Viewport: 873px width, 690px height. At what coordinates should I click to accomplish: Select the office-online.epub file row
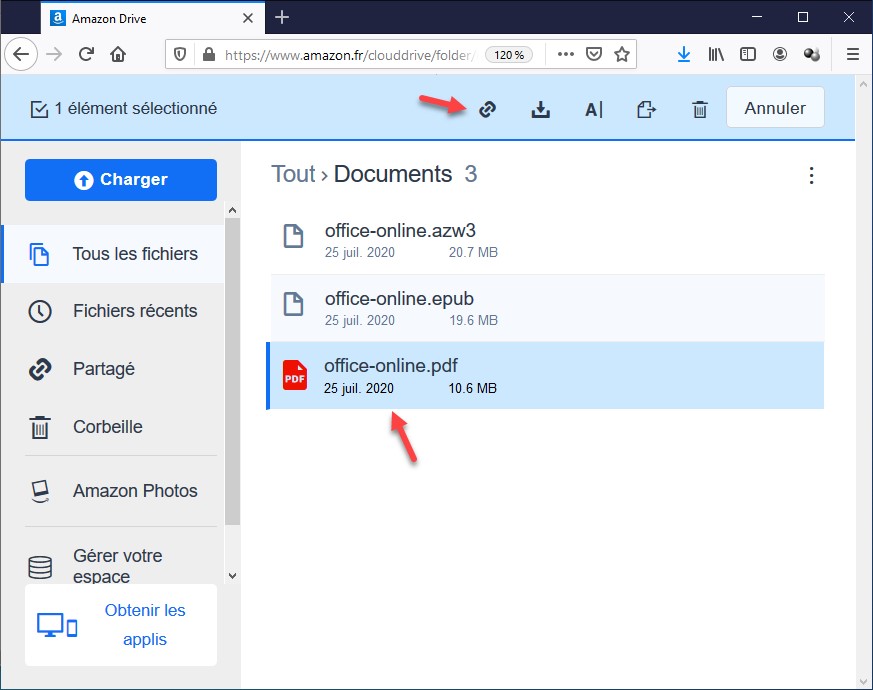tap(545, 308)
